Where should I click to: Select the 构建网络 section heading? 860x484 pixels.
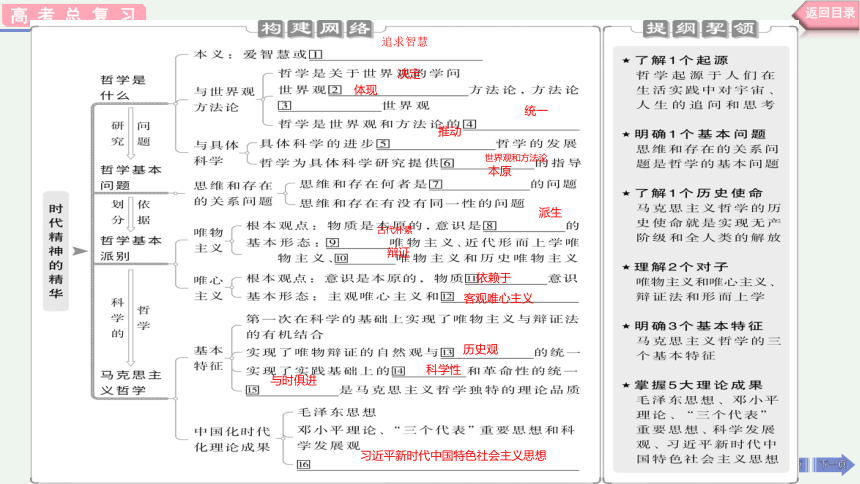[315, 29]
